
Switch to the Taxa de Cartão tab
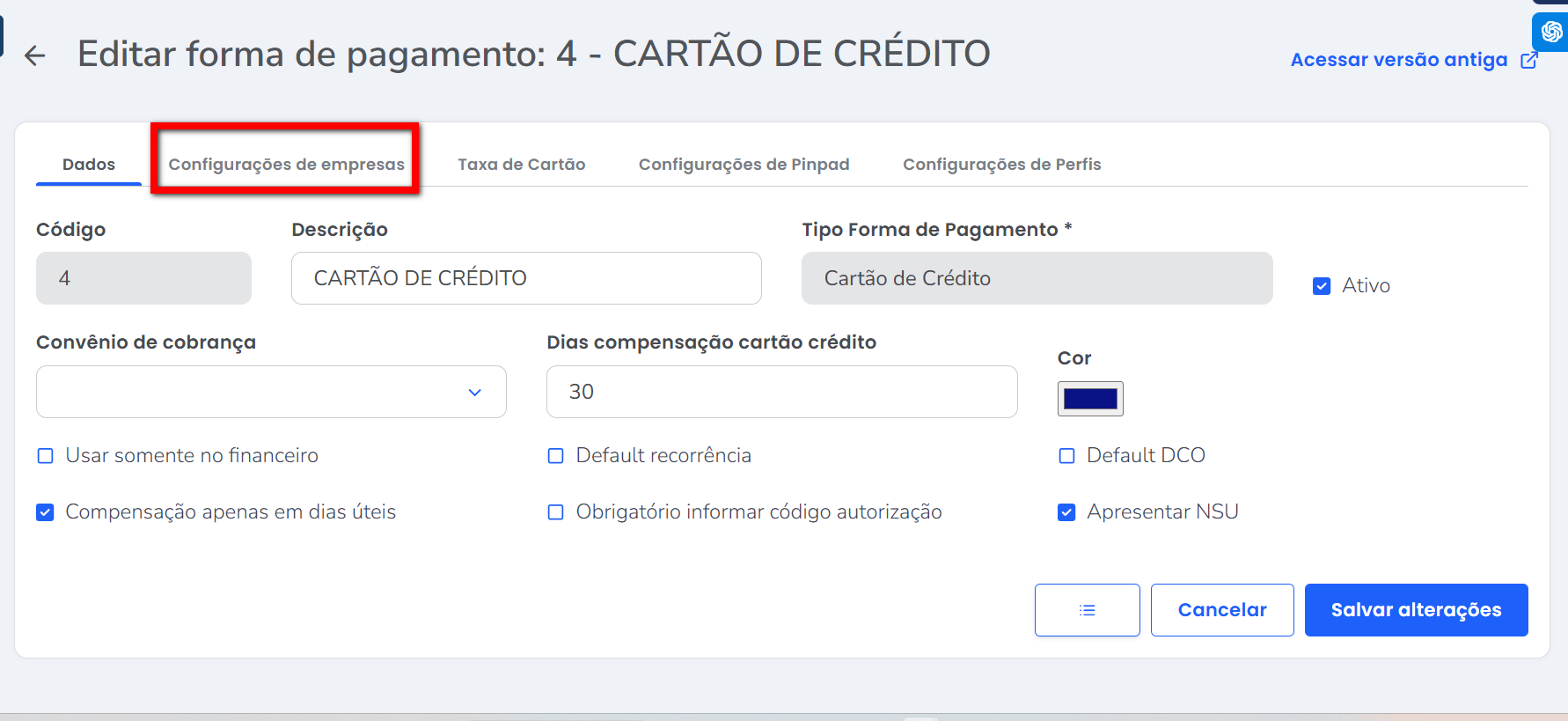click(521, 165)
